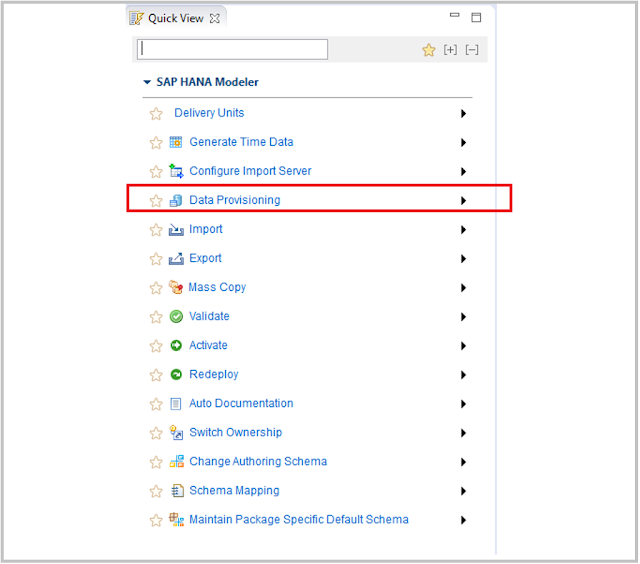Click the Data Provisioning database icon
The image size is (640, 564).
(176, 200)
